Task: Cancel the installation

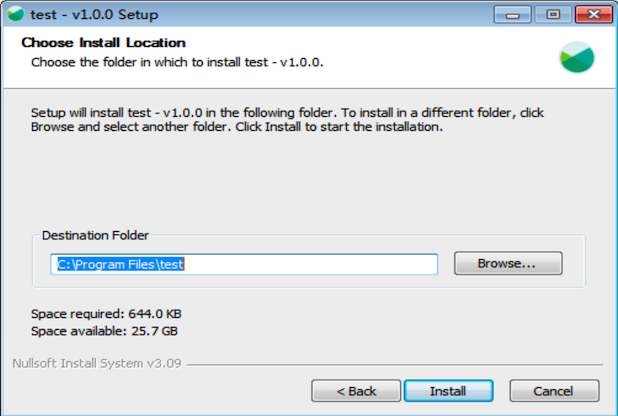Action: click(x=554, y=390)
